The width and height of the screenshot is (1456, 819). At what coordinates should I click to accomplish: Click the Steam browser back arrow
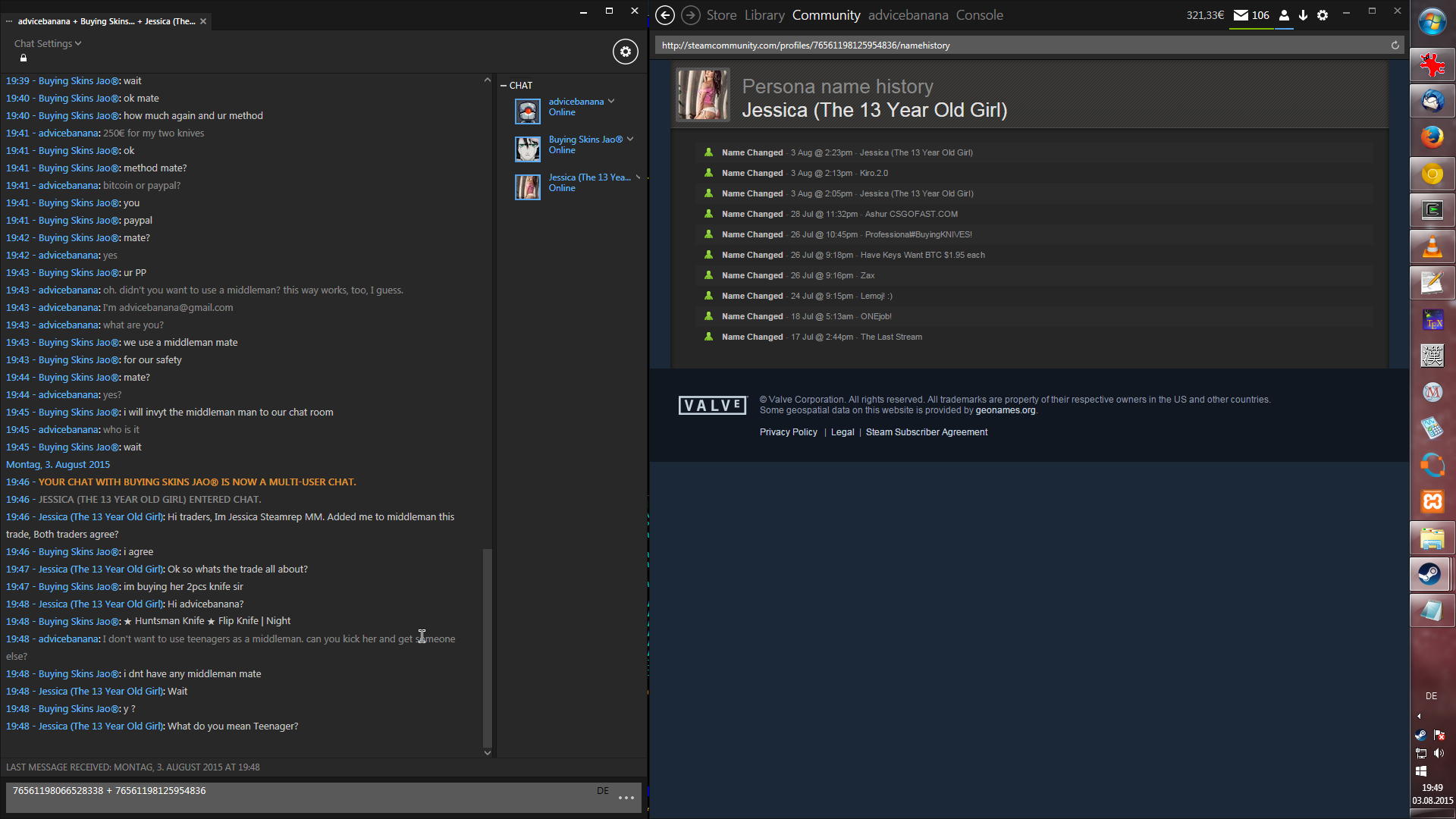[x=665, y=15]
